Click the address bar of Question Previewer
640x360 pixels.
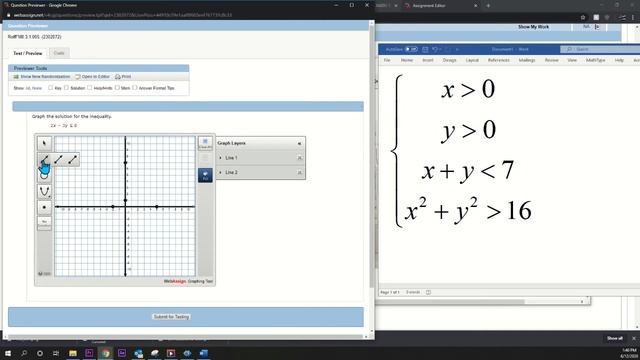click(x=122, y=15)
